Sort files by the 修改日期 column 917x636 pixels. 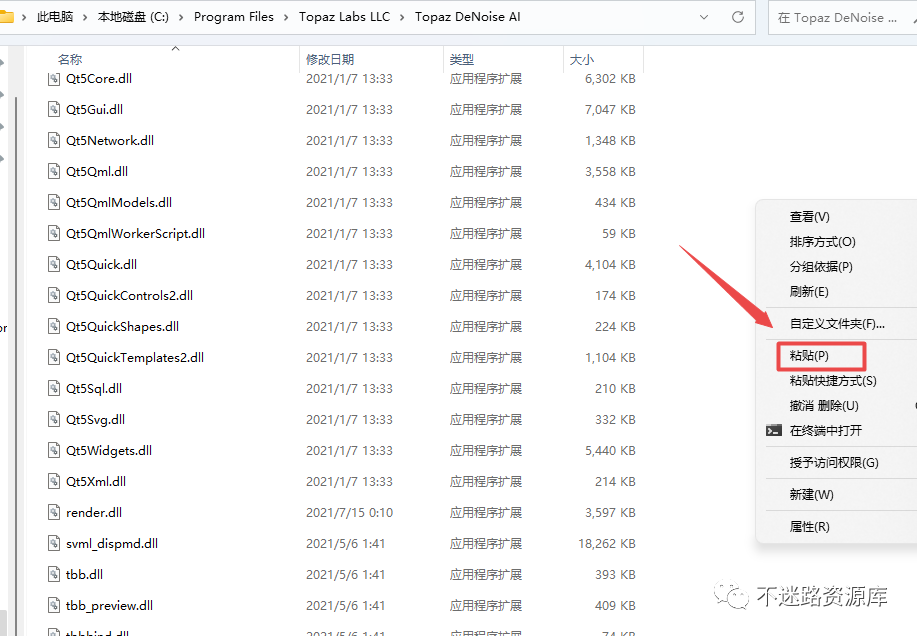[x=330, y=60]
